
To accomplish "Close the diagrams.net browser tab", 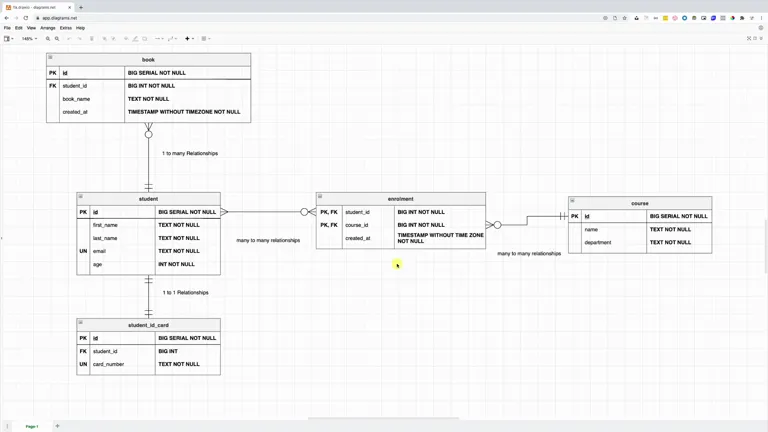I will click(69, 7).
